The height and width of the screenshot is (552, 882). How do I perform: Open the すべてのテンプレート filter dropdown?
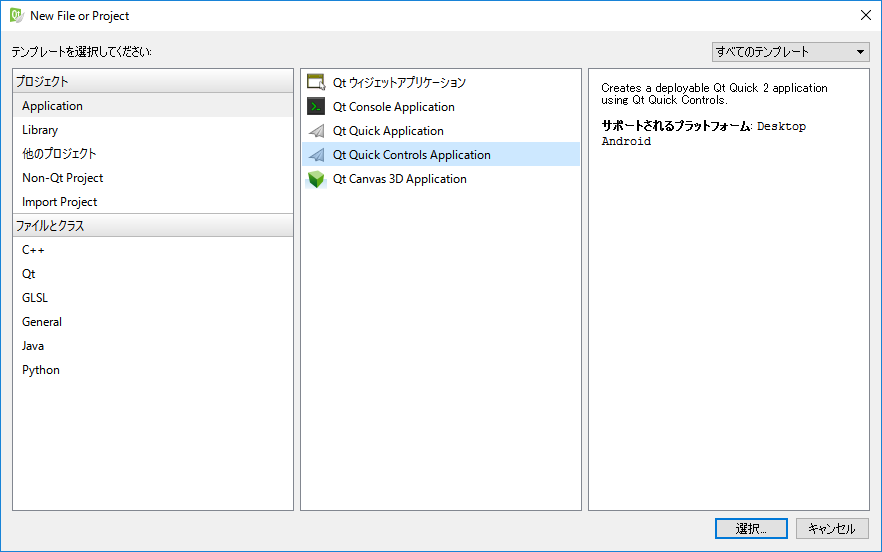790,52
